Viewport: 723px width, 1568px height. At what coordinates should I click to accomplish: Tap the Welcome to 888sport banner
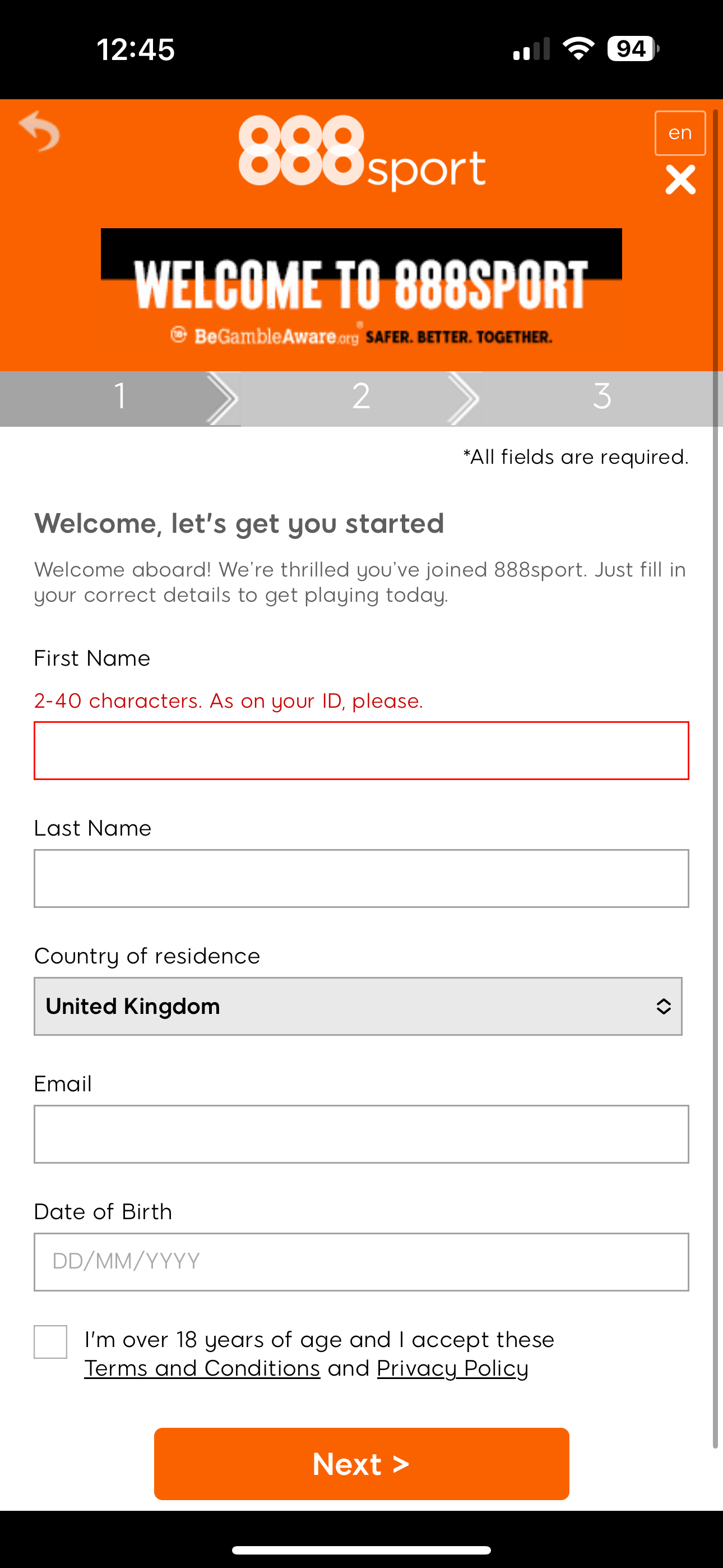pyautogui.click(x=361, y=289)
